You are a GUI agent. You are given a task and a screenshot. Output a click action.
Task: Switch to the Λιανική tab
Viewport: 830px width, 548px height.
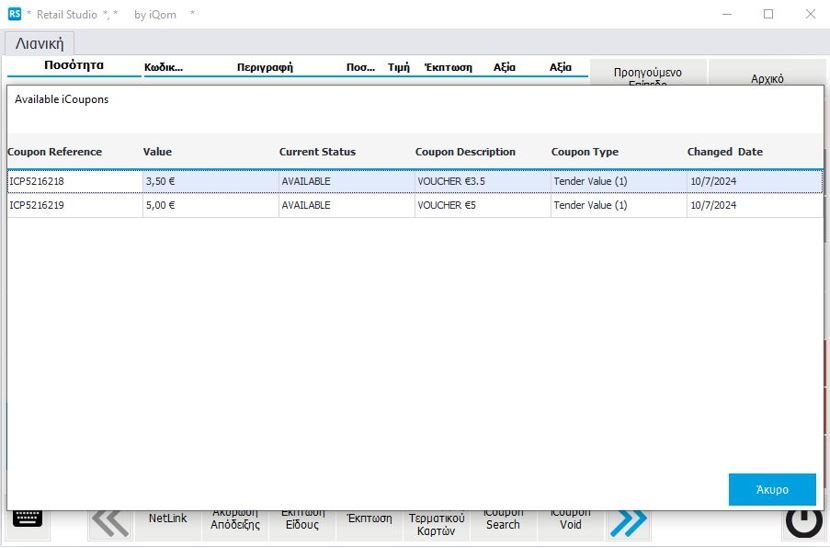click(40, 43)
